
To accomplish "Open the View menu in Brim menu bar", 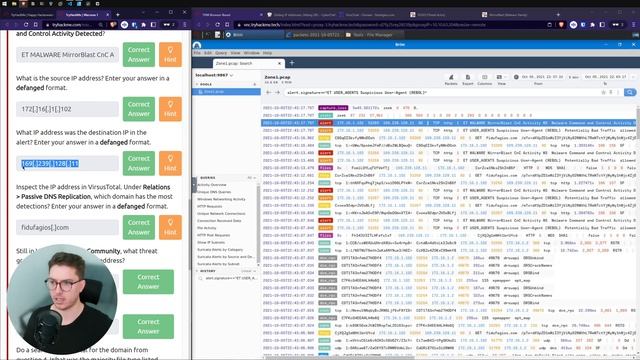I will (236, 53).
